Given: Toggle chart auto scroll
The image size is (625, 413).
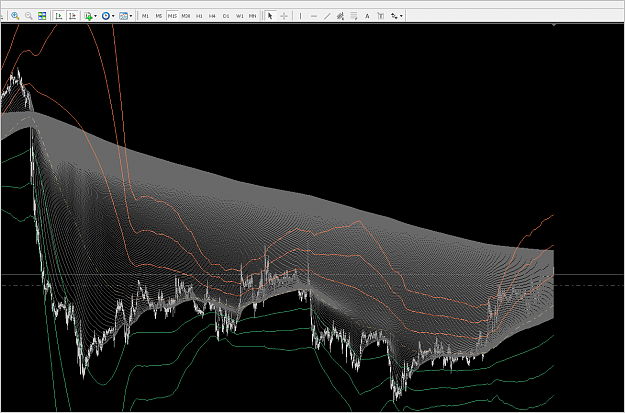Looking at the screenshot, I should 59,16.
